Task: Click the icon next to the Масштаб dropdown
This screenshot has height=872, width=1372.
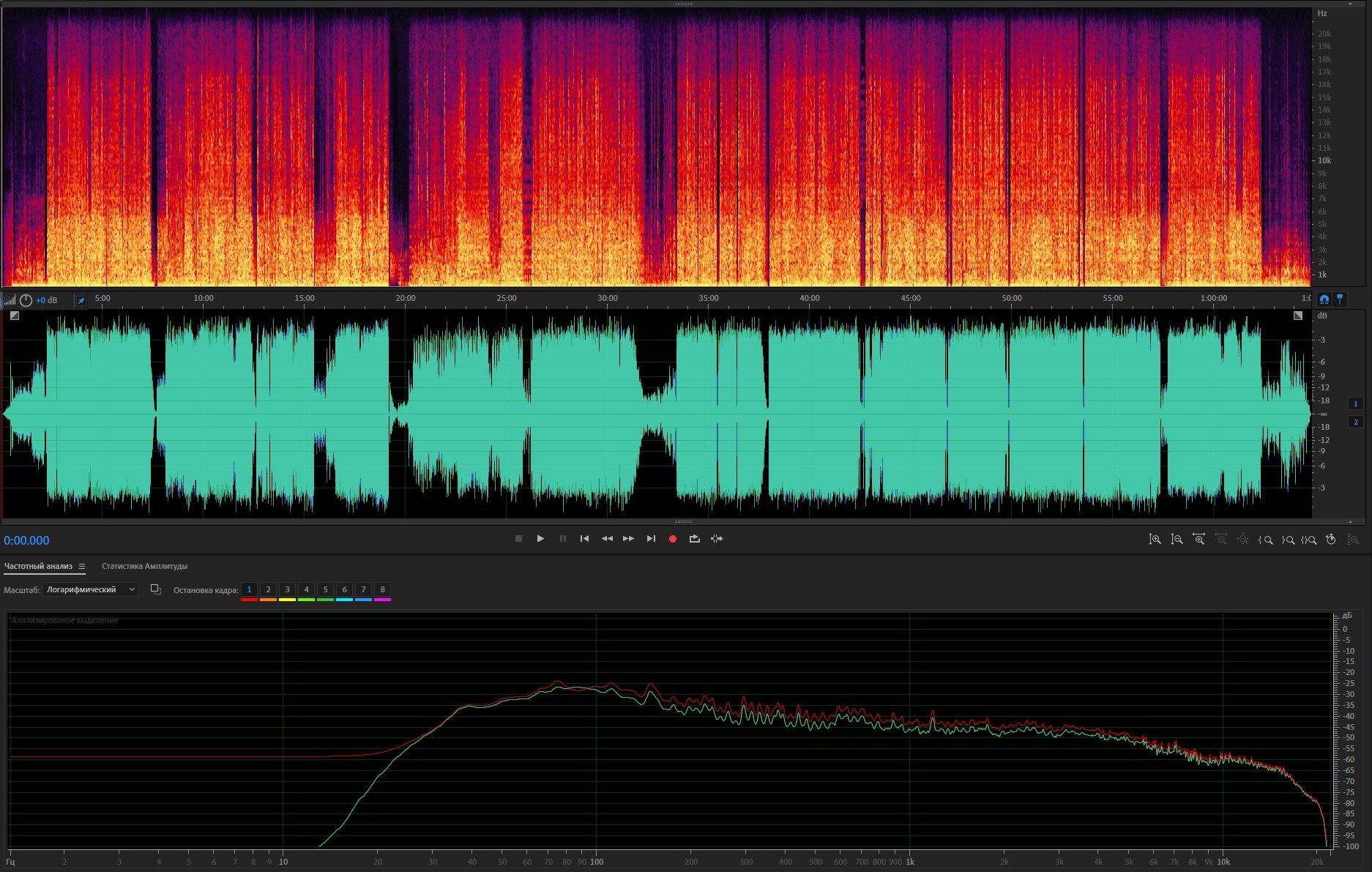Action: 155,589
